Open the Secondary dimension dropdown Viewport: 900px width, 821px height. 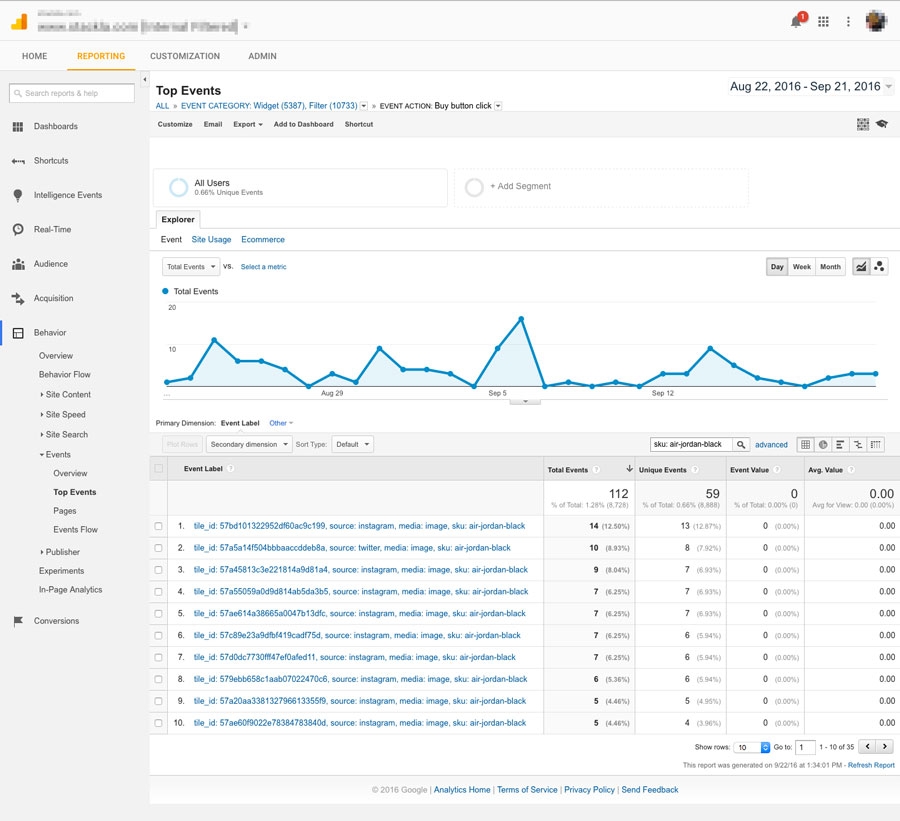[x=250, y=444]
